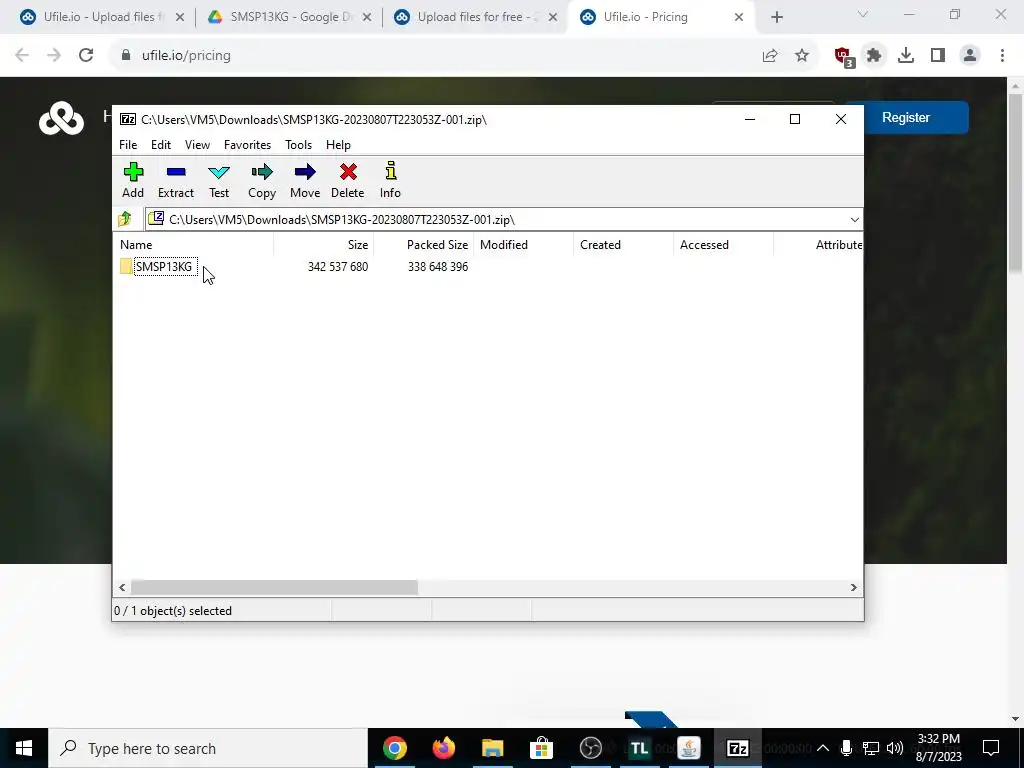Click the 7-Zip horizontal scrollbar thumb
Image resolution: width=1024 pixels, height=768 pixels.
point(274,588)
